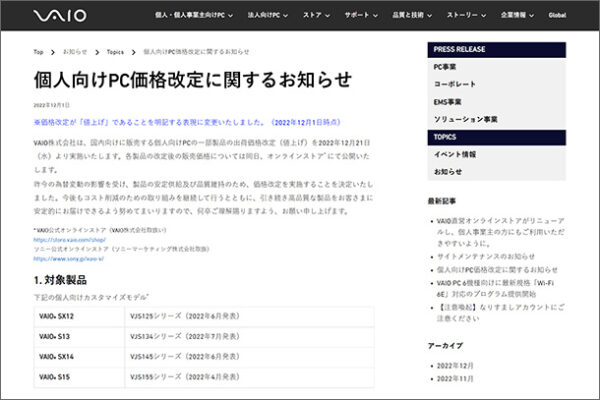This screenshot has width=600, height=400.
Task: Click the VAIO SX14 table cell
Action: pyautogui.click(x=79, y=357)
